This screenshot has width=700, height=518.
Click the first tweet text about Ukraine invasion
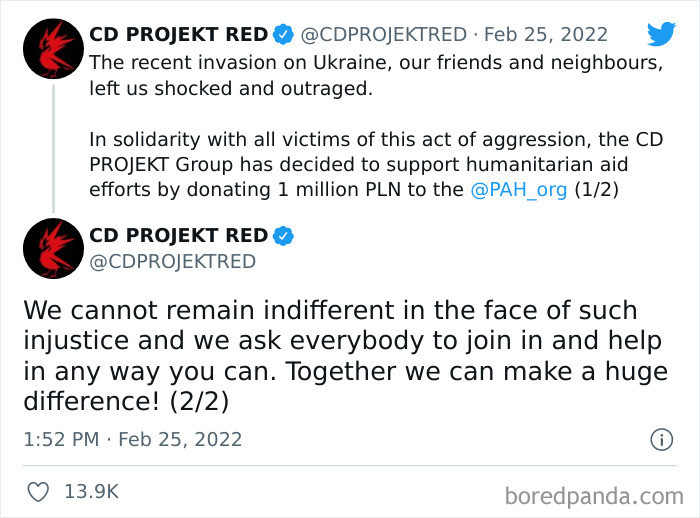376,75
